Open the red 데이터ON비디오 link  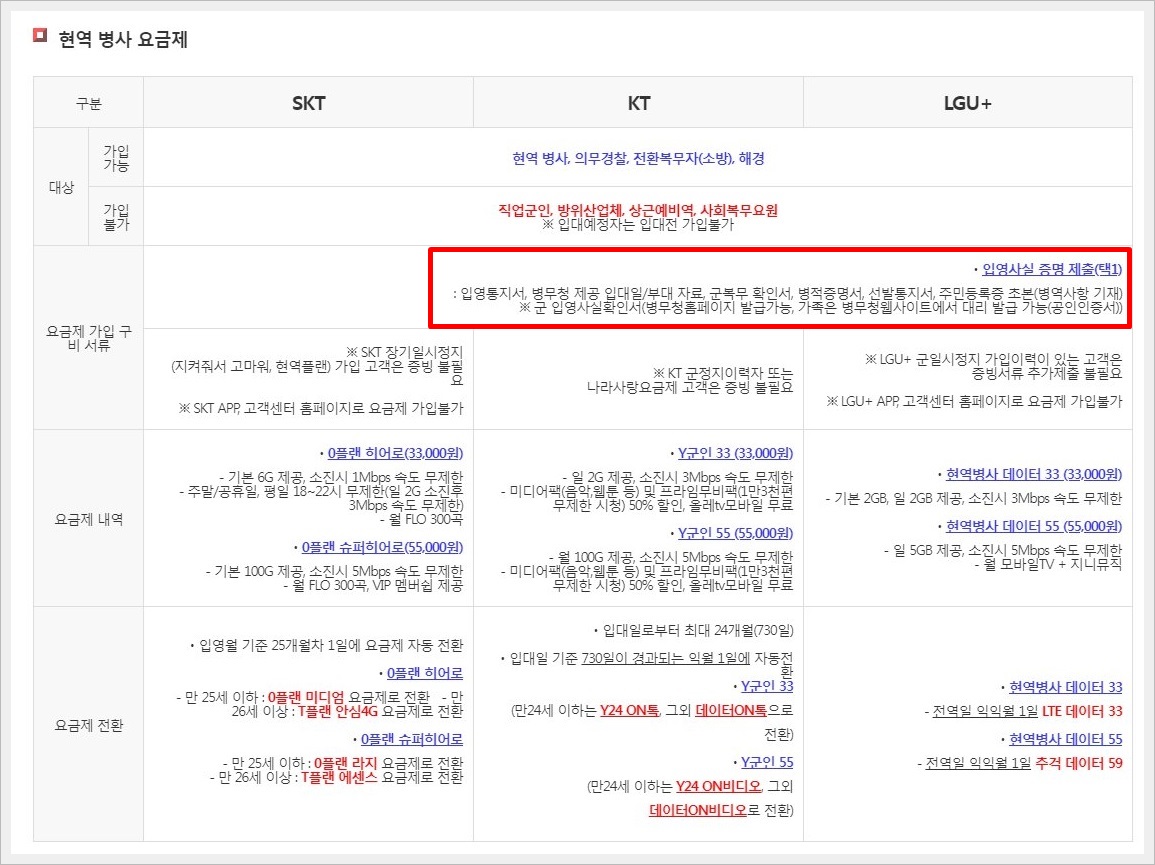[x=698, y=810]
